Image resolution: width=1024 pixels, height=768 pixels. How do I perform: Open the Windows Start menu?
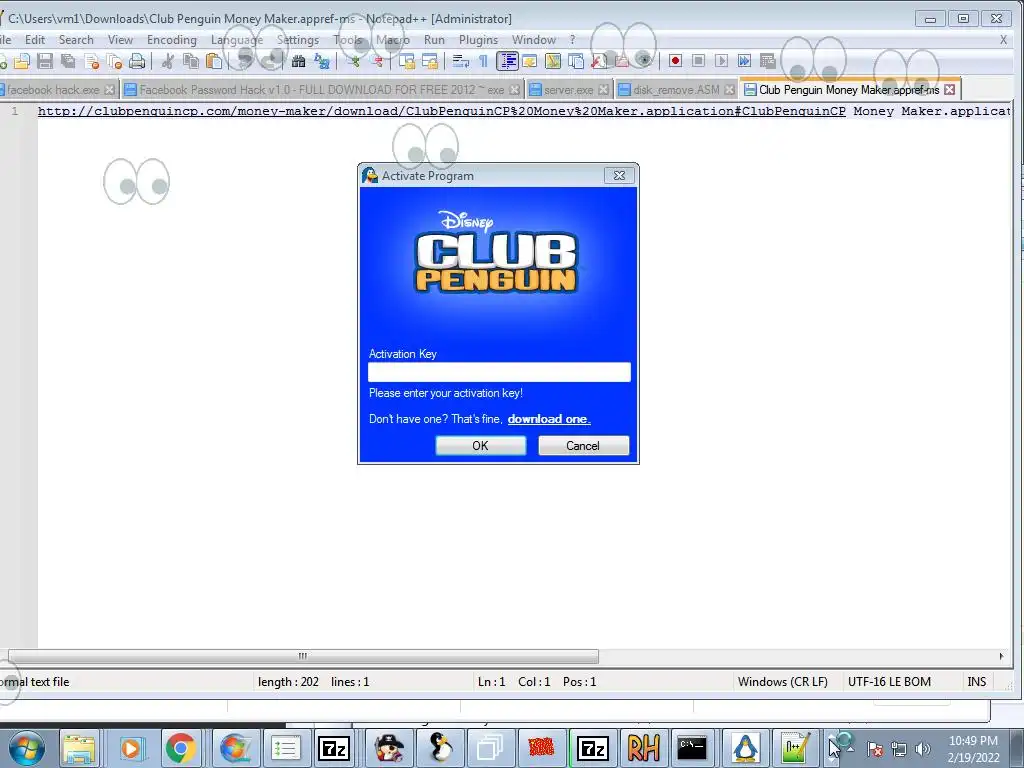[x=25, y=748]
